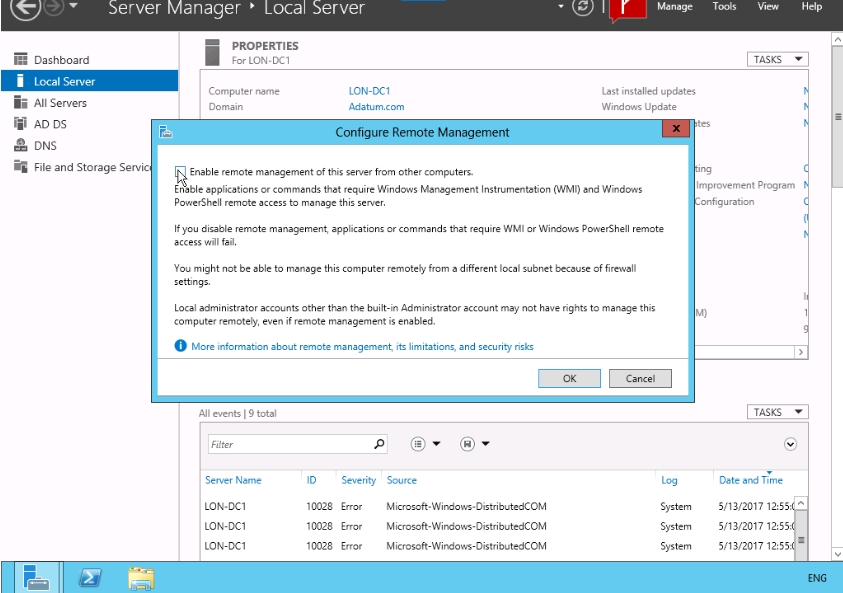Open the View menu
The width and height of the screenshot is (843, 593).
pyautogui.click(x=768, y=7)
